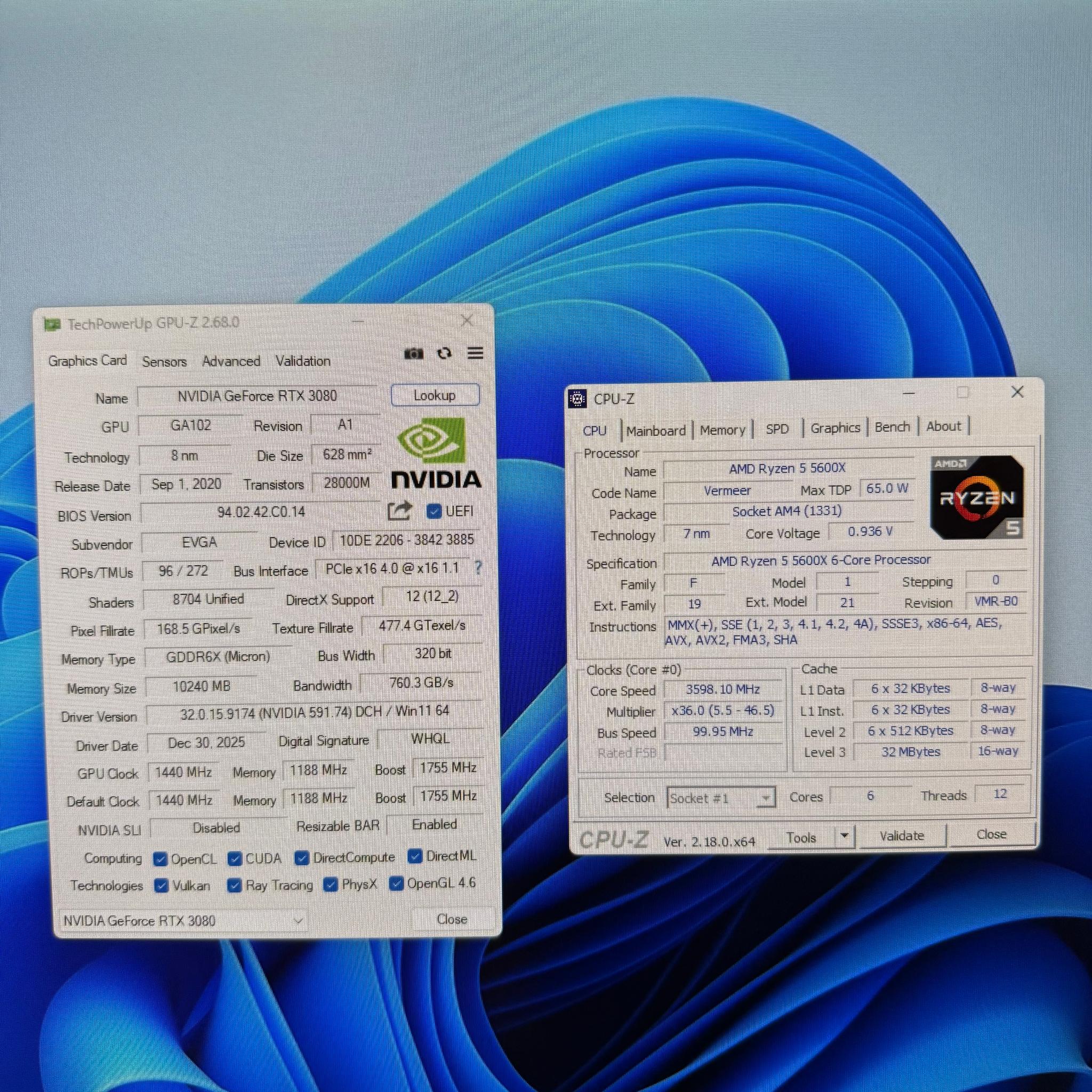Select the CPU tab in CPU-Z
The width and height of the screenshot is (1092, 1092).
(x=595, y=431)
